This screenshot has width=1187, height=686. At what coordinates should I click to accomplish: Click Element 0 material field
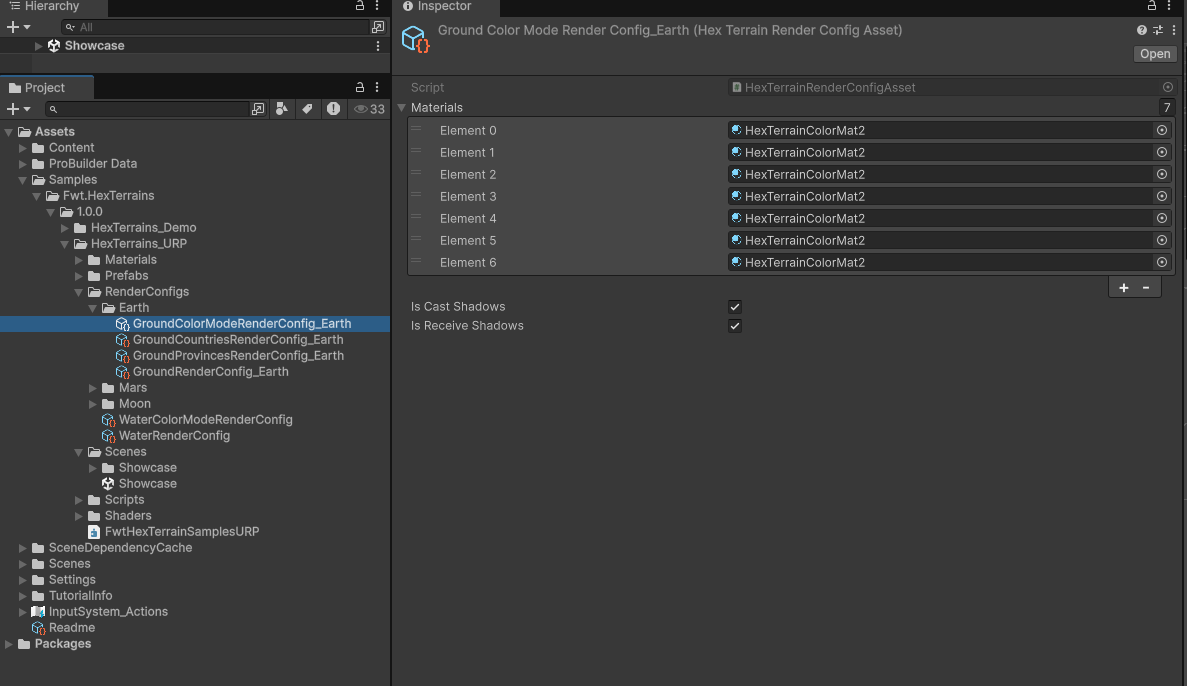(949, 130)
